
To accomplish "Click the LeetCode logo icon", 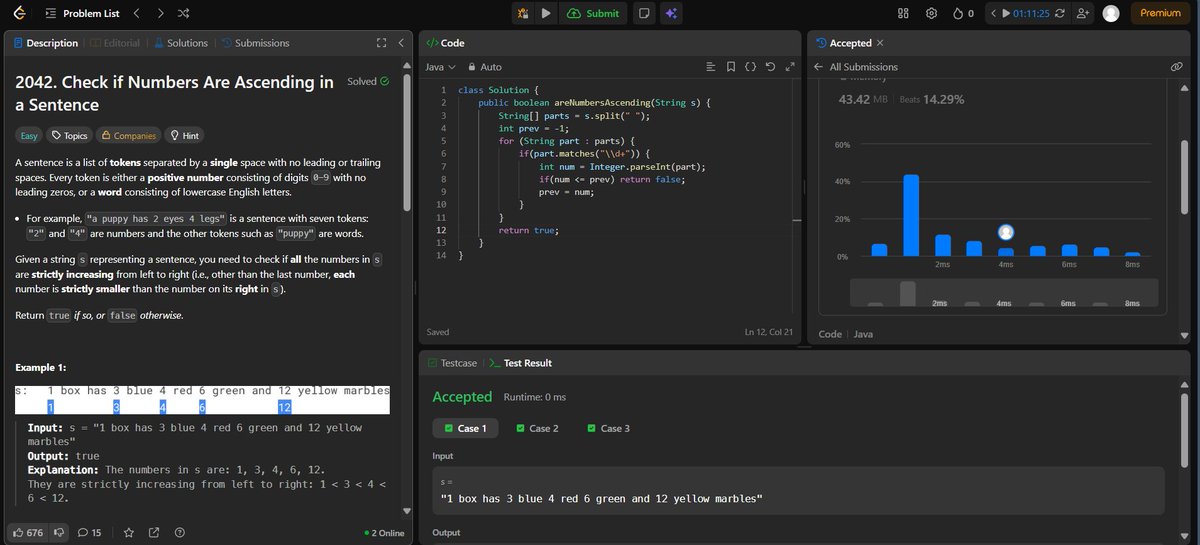I will (20, 13).
